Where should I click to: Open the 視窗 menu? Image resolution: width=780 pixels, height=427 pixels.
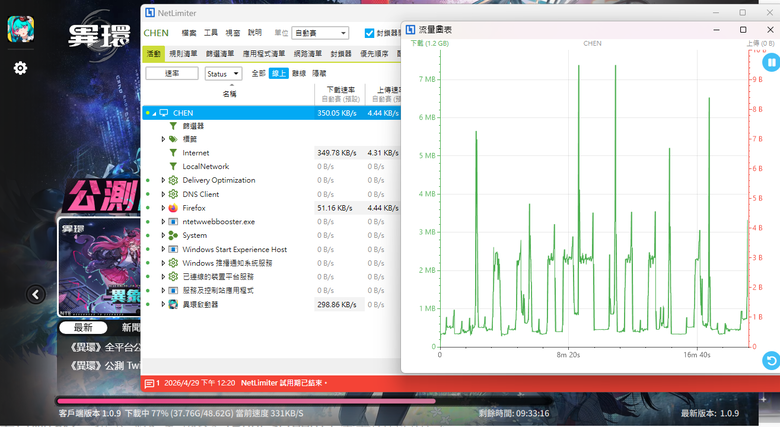[x=233, y=33]
